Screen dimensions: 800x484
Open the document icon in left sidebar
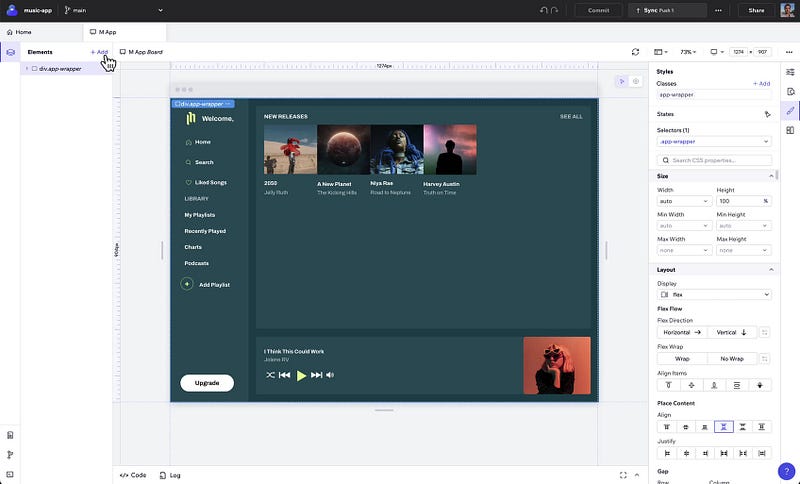pyautogui.click(x=10, y=435)
